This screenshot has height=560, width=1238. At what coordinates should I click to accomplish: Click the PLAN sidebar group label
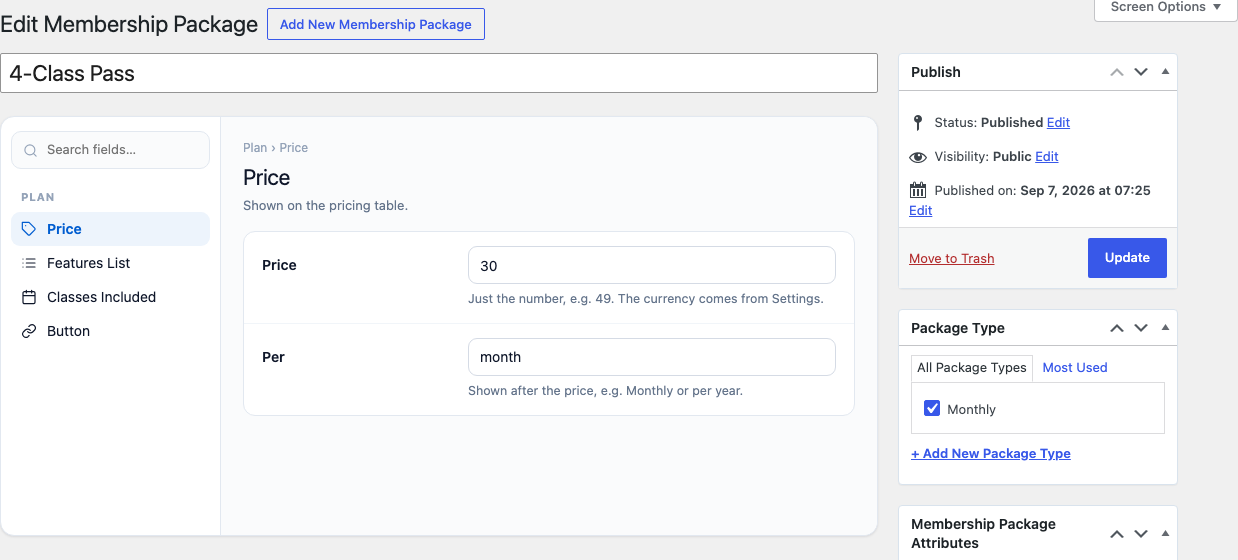38,198
